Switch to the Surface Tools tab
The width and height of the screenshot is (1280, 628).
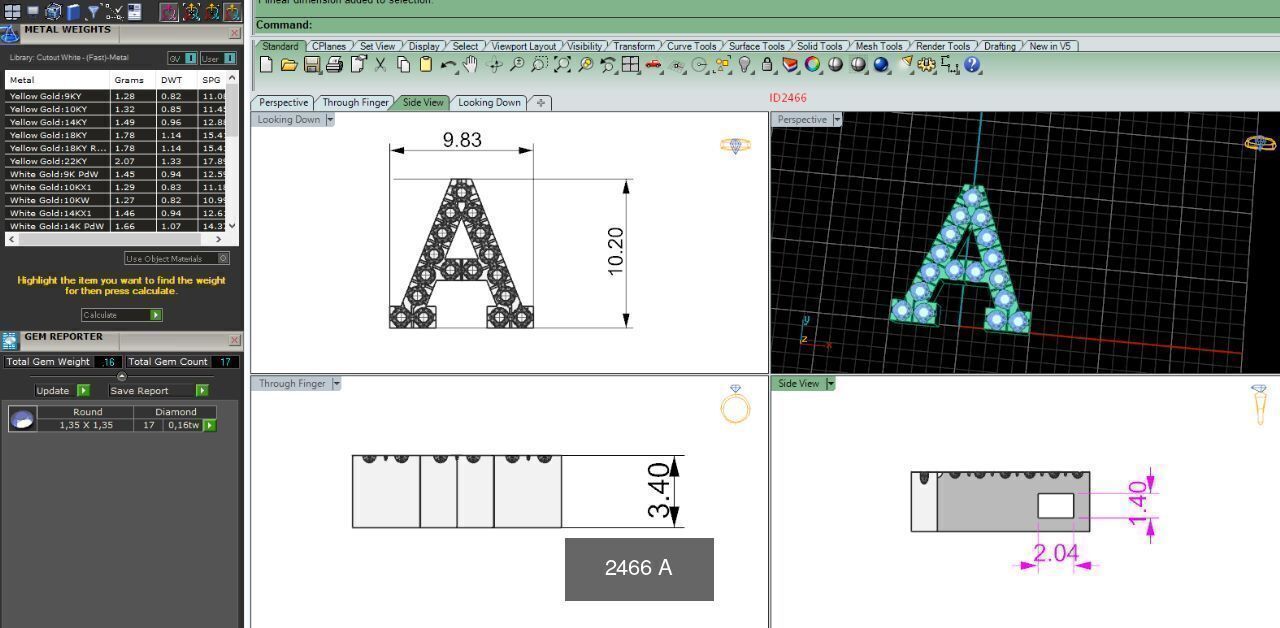click(x=756, y=46)
